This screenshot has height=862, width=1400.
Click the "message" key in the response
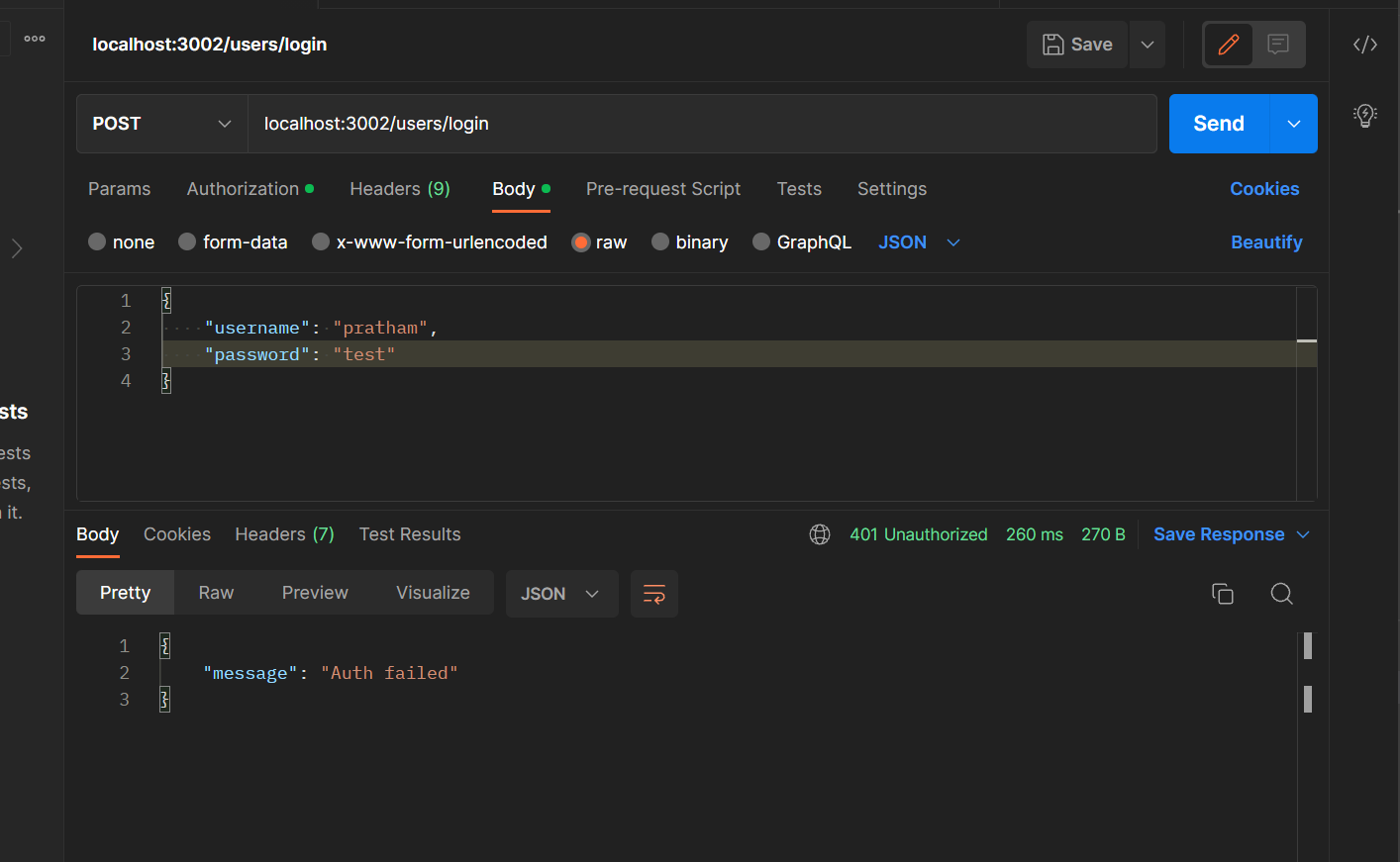coord(250,673)
